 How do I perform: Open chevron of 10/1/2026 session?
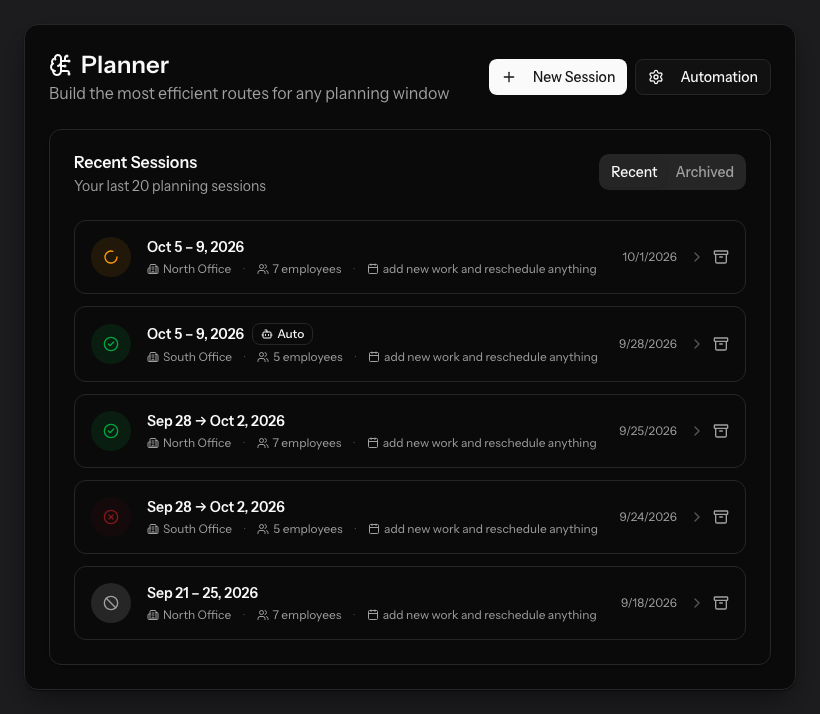click(x=697, y=257)
